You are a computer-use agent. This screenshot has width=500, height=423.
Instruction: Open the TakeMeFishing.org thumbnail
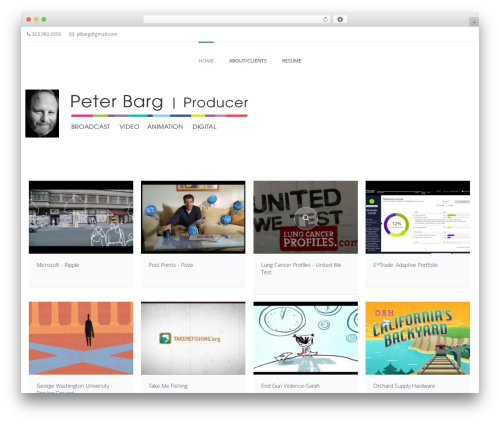[193, 338]
